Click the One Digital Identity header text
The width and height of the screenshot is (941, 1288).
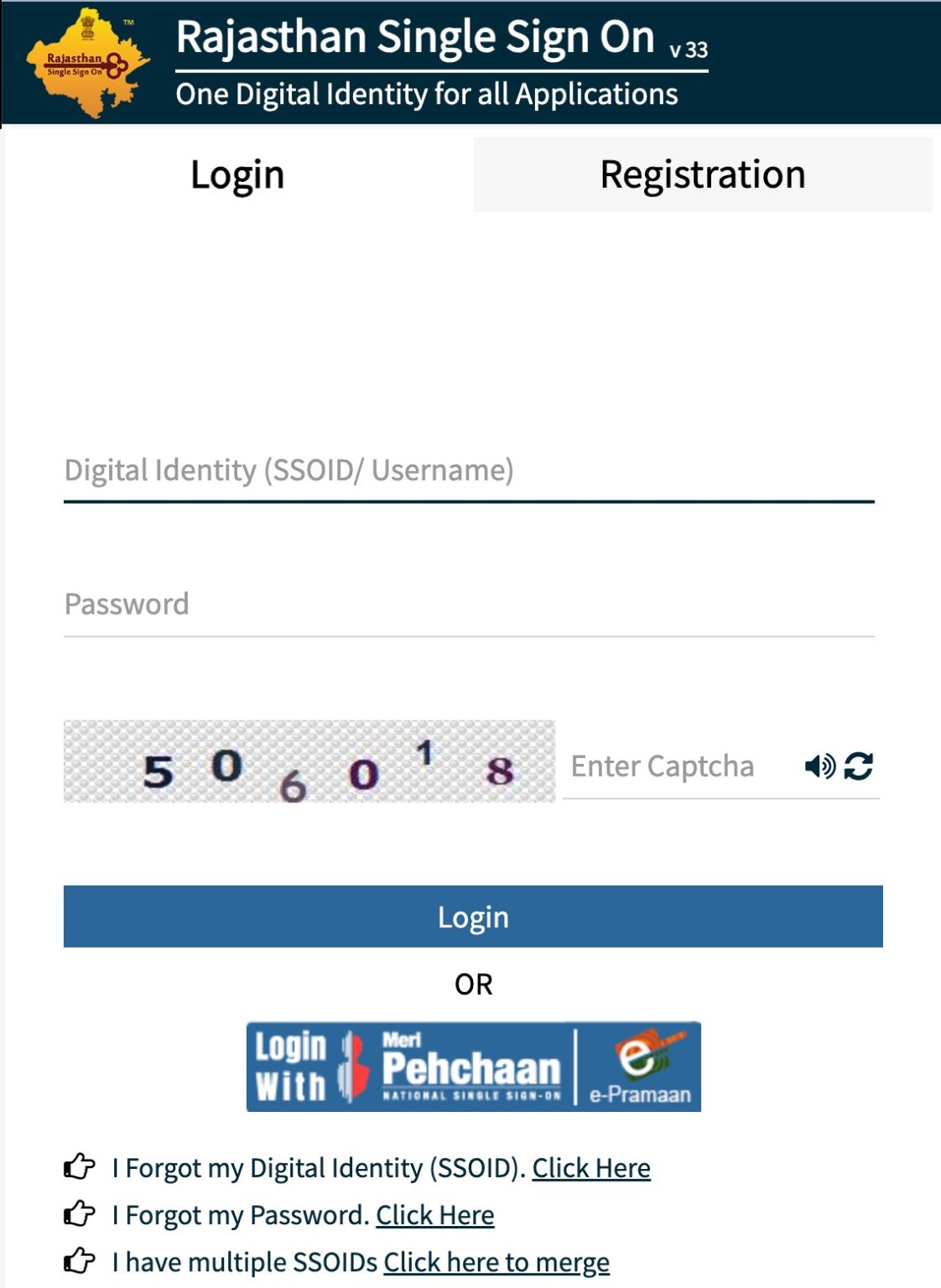426,94
